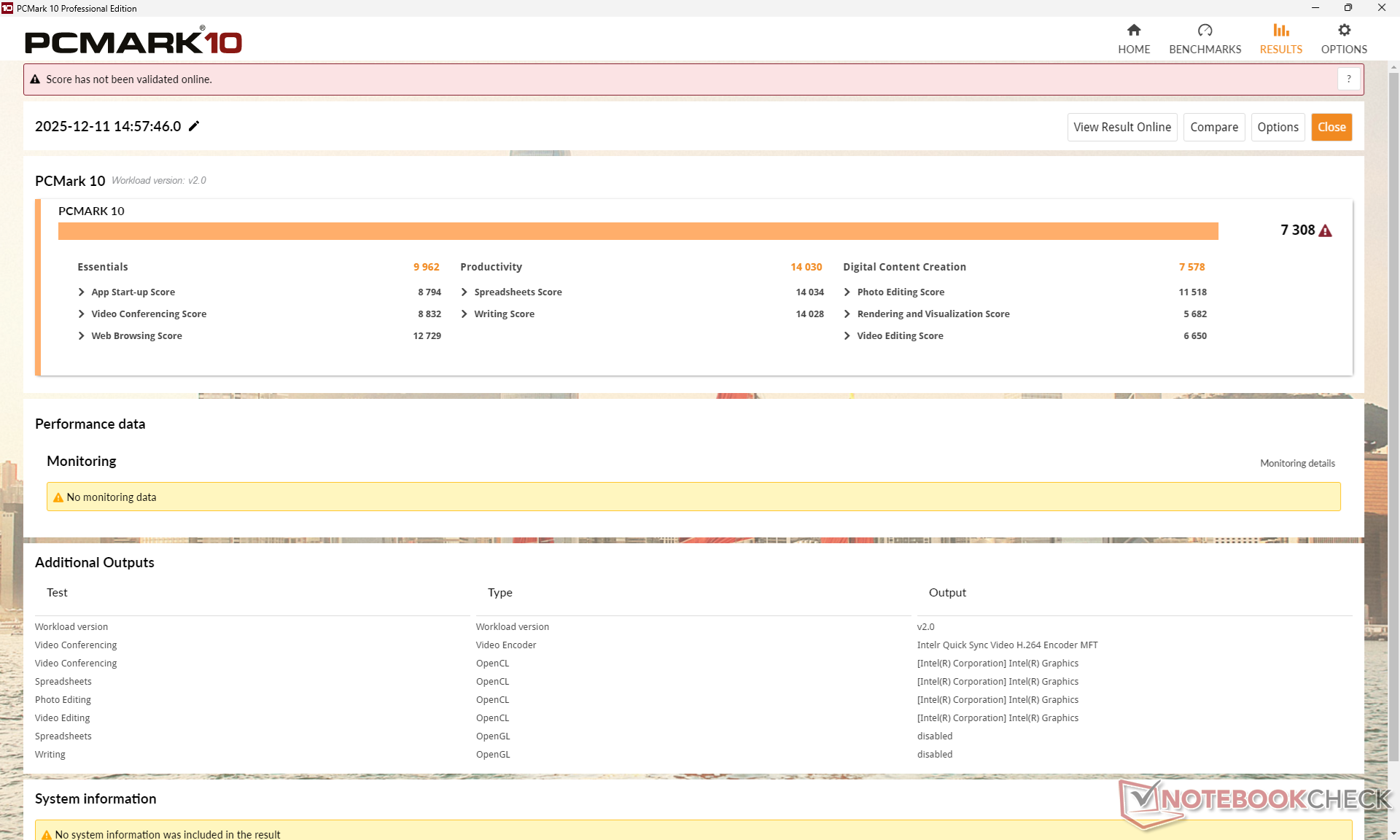The image size is (1400, 840).
Task: Click the warning icon in the No monitoring data banner
Action: click(58, 497)
